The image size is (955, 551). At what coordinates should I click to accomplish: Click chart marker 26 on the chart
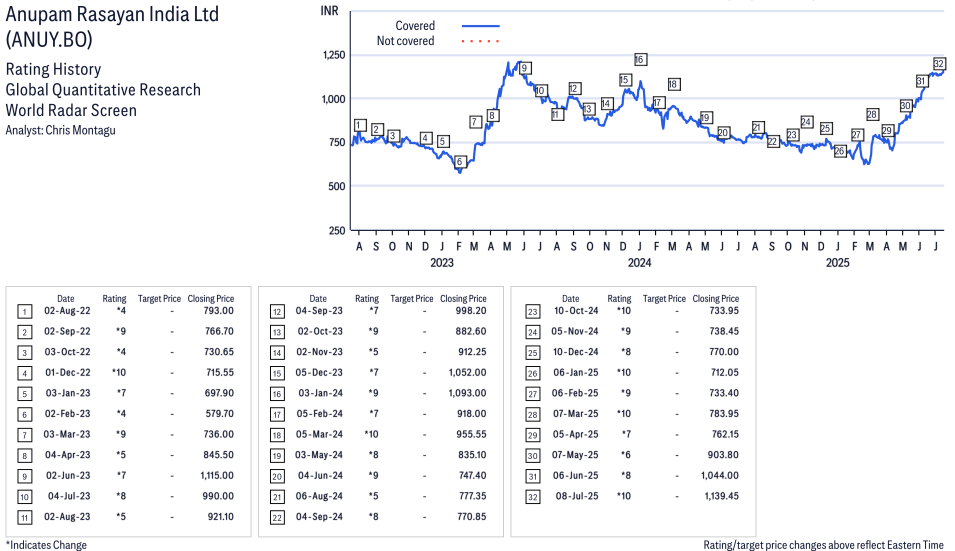840,150
